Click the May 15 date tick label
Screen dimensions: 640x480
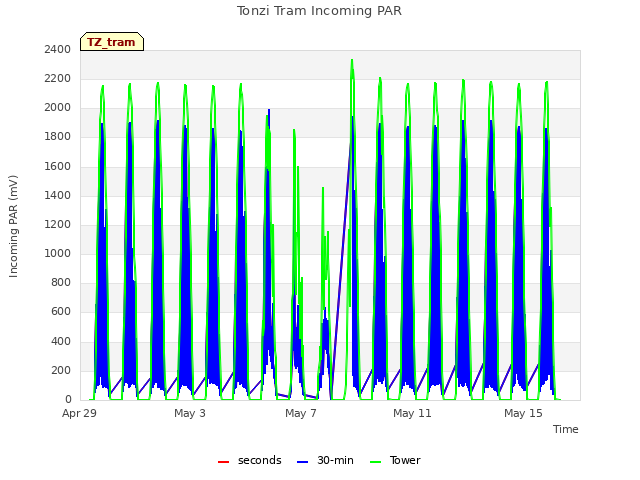click(x=523, y=413)
